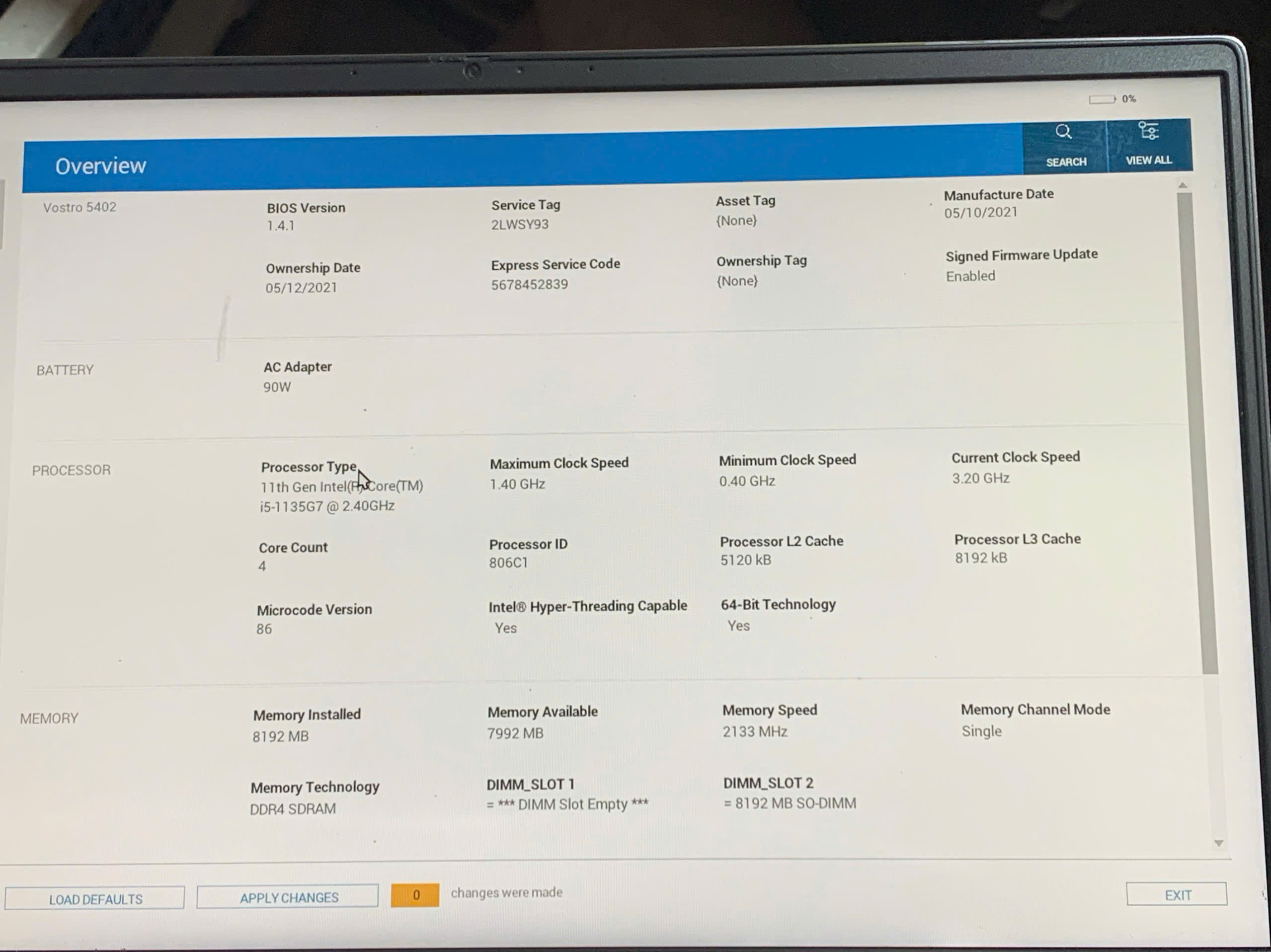The height and width of the screenshot is (952, 1271).
Task: Click Processor L3 Cache 8192 kB
Action: point(981,558)
